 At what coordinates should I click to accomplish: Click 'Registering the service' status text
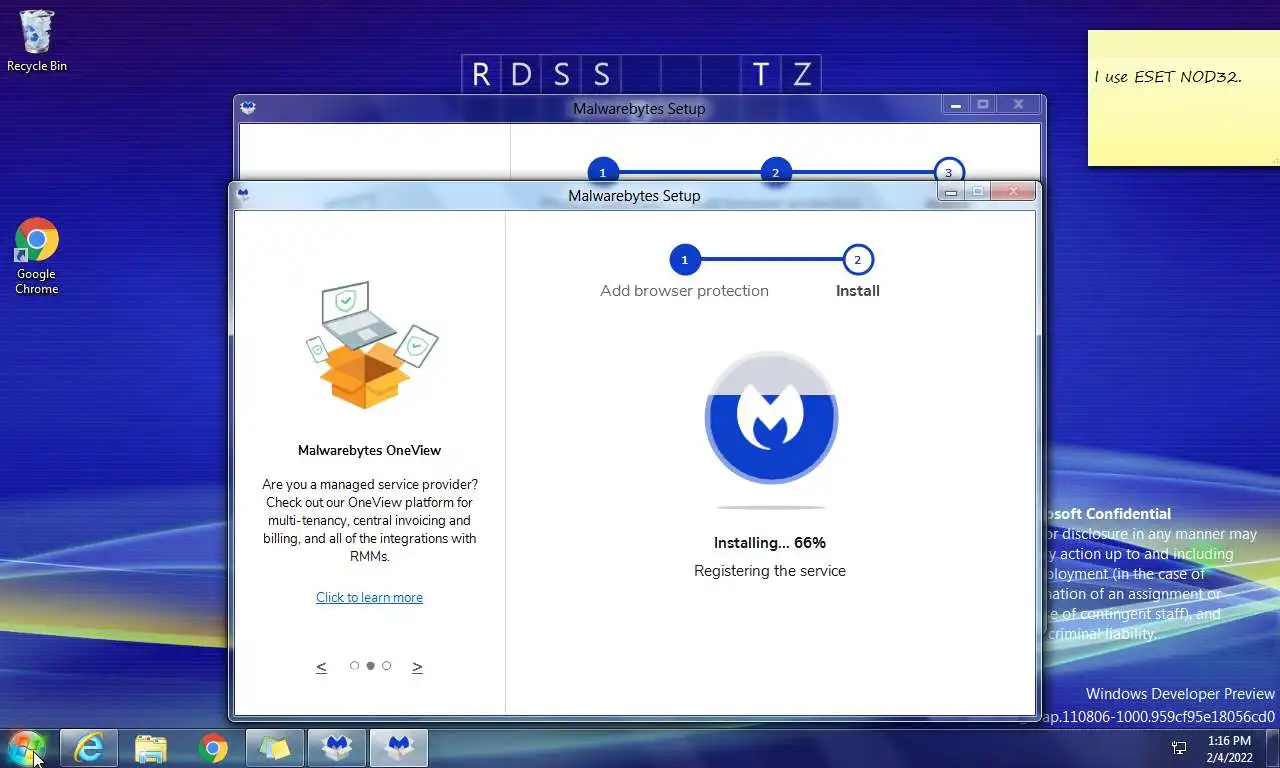770,571
